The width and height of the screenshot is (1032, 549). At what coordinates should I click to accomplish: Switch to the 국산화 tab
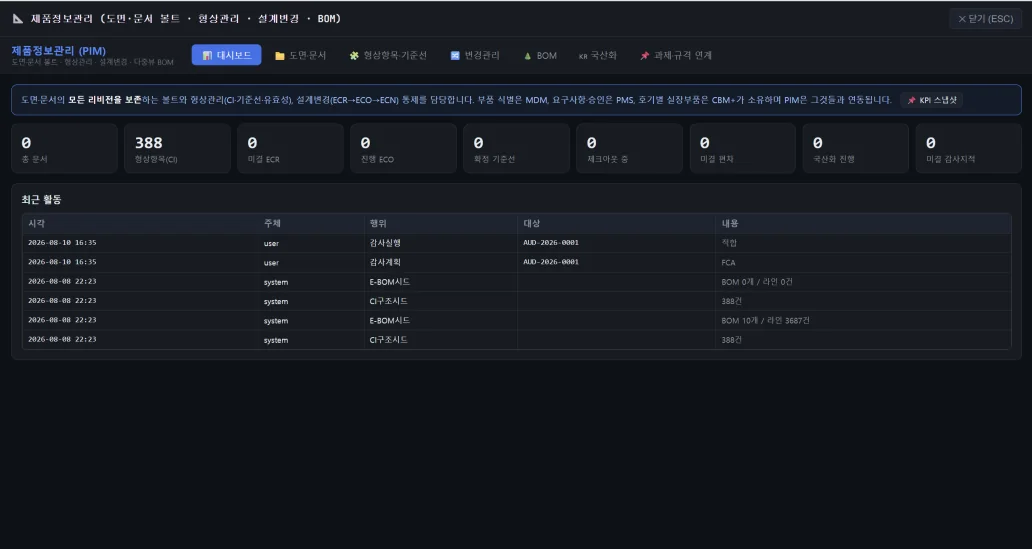pyautogui.click(x=598, y=56)
